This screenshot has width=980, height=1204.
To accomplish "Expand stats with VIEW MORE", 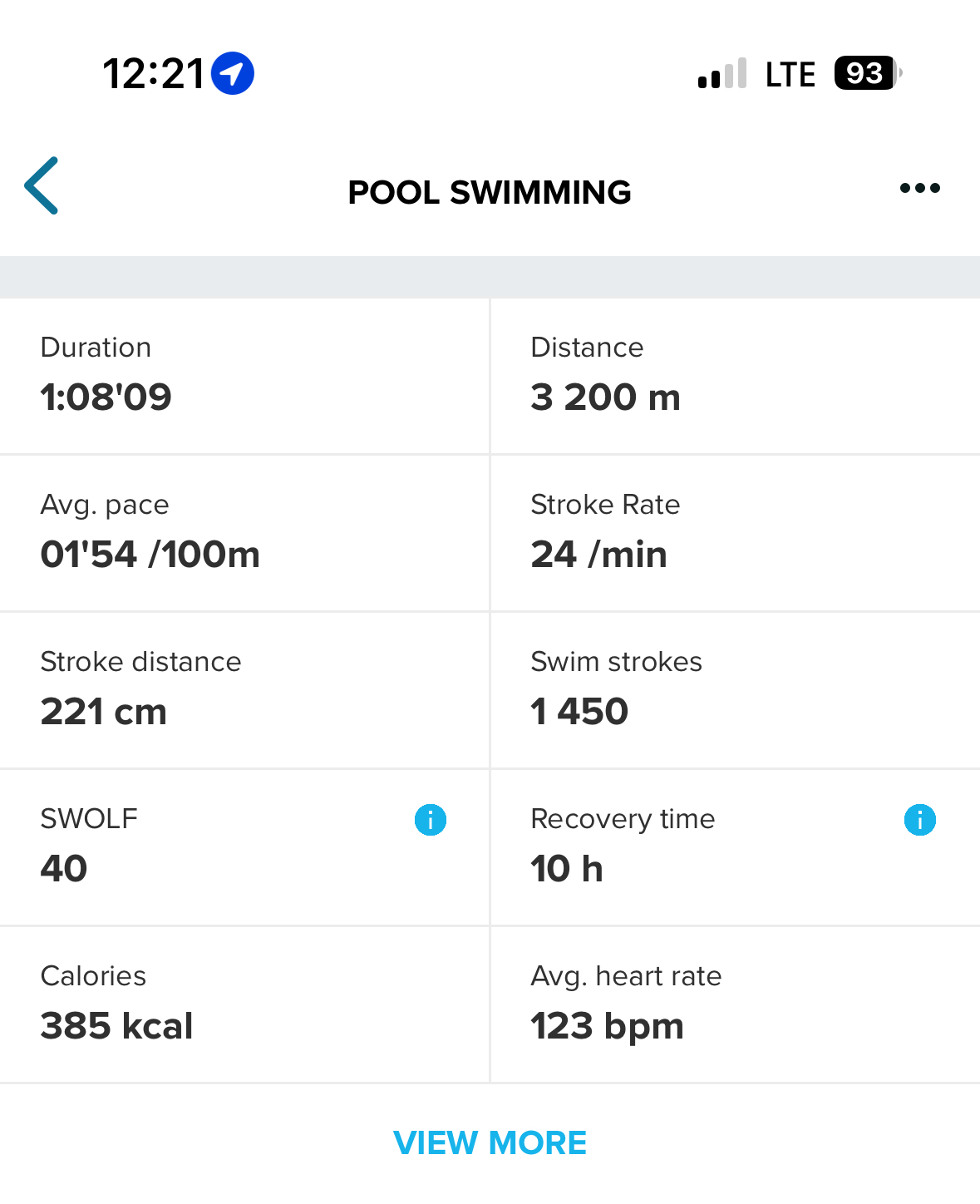I will pos(490,1142).
